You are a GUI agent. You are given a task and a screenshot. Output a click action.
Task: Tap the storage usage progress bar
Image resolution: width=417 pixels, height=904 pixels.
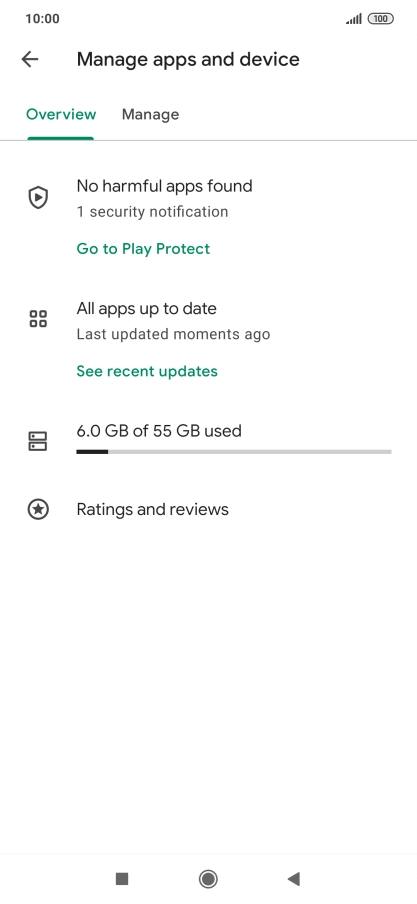coord(234,452)
